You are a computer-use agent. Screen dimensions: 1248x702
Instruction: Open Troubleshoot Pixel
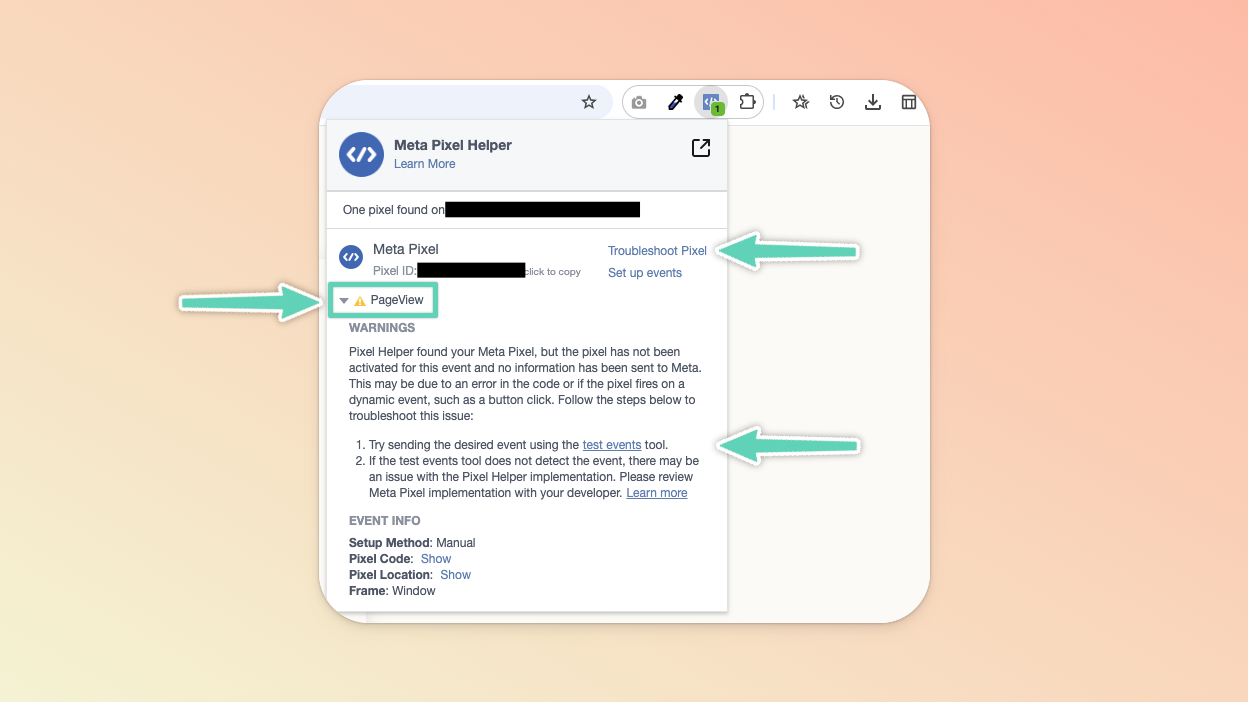click(657, 251)
